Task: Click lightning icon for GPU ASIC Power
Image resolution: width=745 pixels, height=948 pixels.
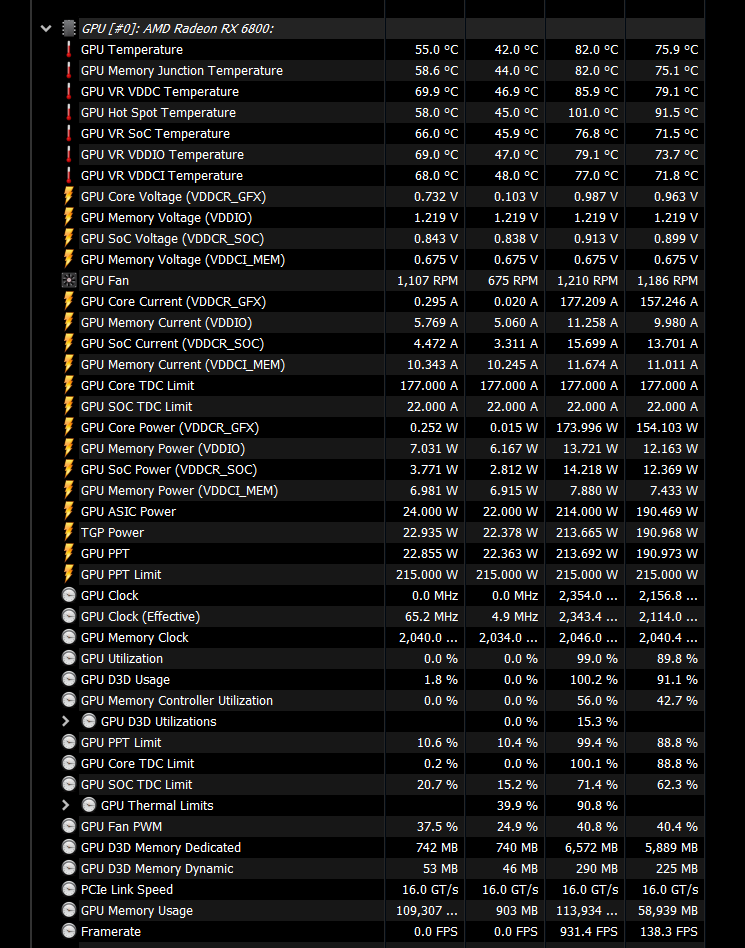Action: click(x=69, y=511)
